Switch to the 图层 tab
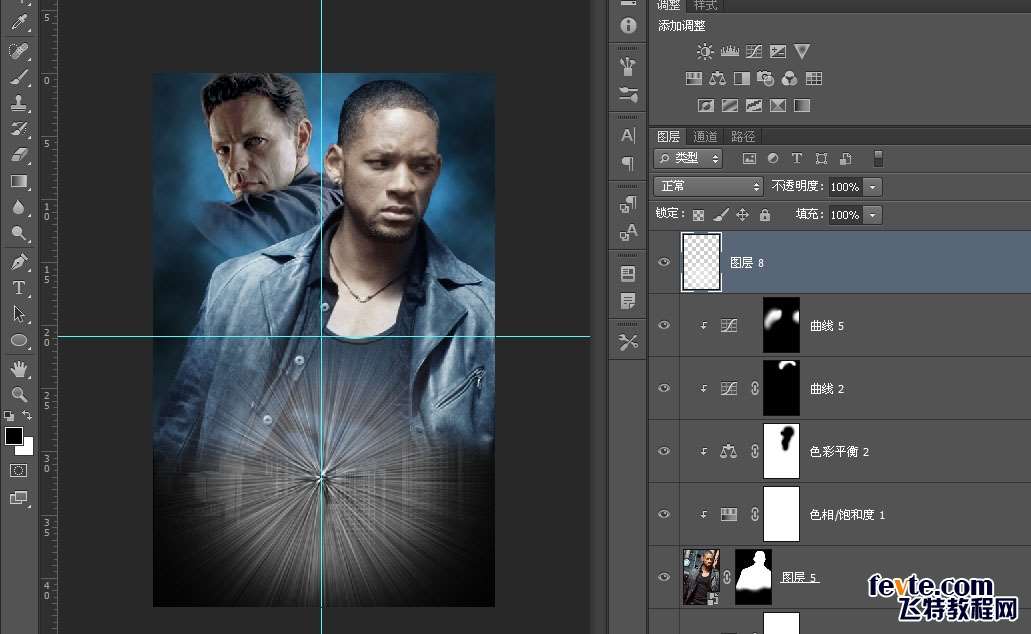The height and width of the screenshot is (634, 1031). click(668, 136)
